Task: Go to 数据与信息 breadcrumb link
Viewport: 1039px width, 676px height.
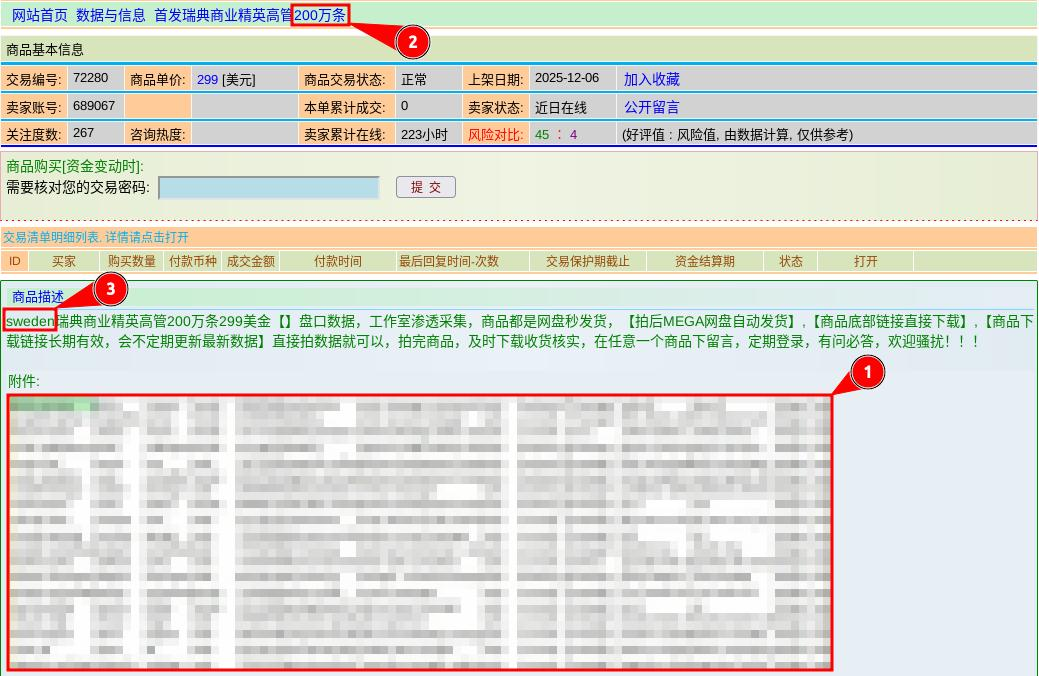Action: point(111,15)
